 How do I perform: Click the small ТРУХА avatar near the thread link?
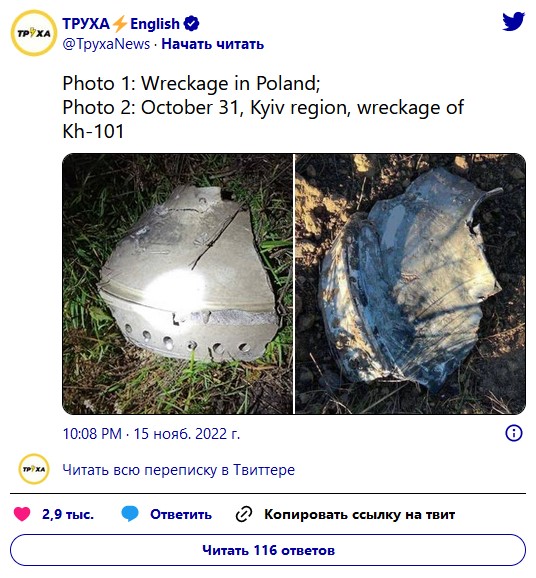click(34, 469)
